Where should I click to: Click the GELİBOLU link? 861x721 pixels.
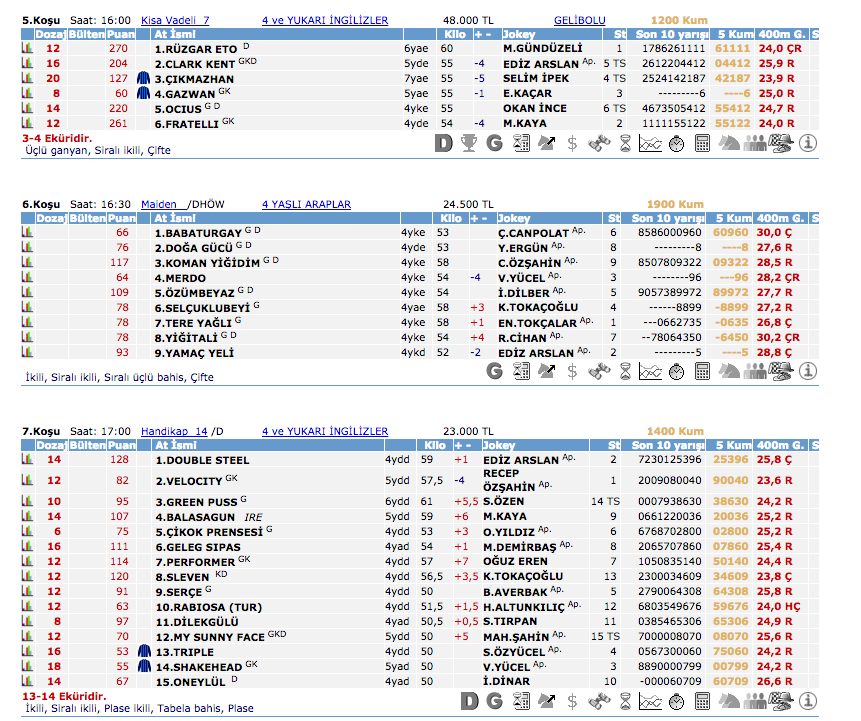pos(581,20)
